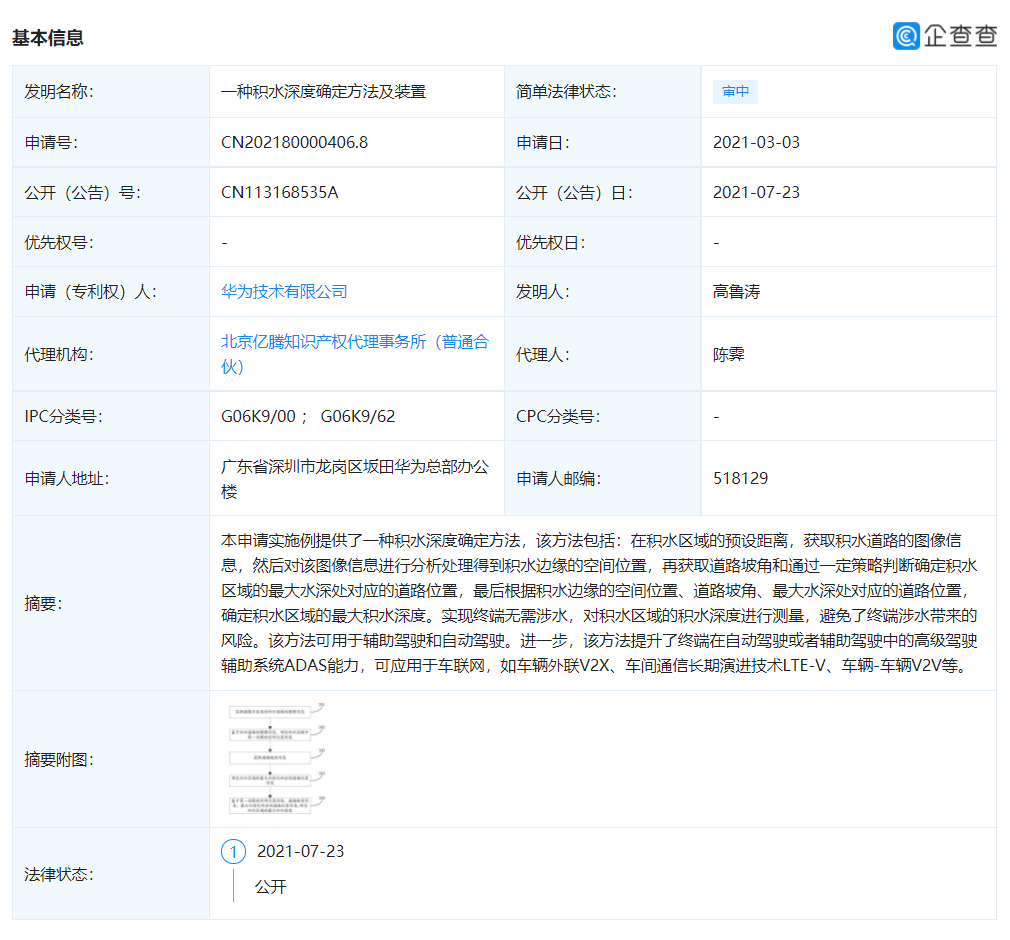Click the blue 企查查 circular brand icon
Image resolution: width=1010 pixels, height=940 pixels.
[x=906, y=35]
